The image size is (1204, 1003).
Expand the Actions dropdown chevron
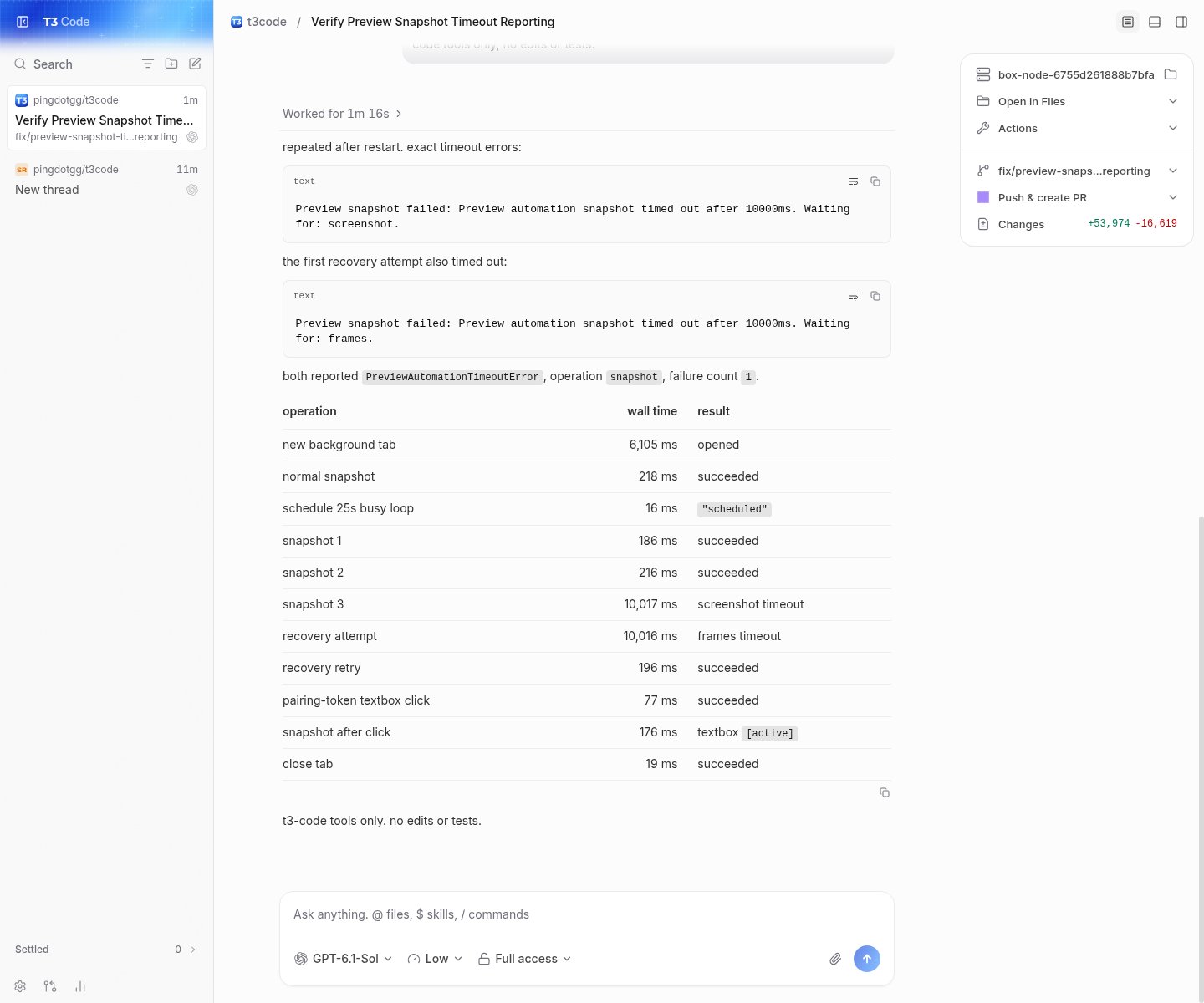coord(1173,128)
